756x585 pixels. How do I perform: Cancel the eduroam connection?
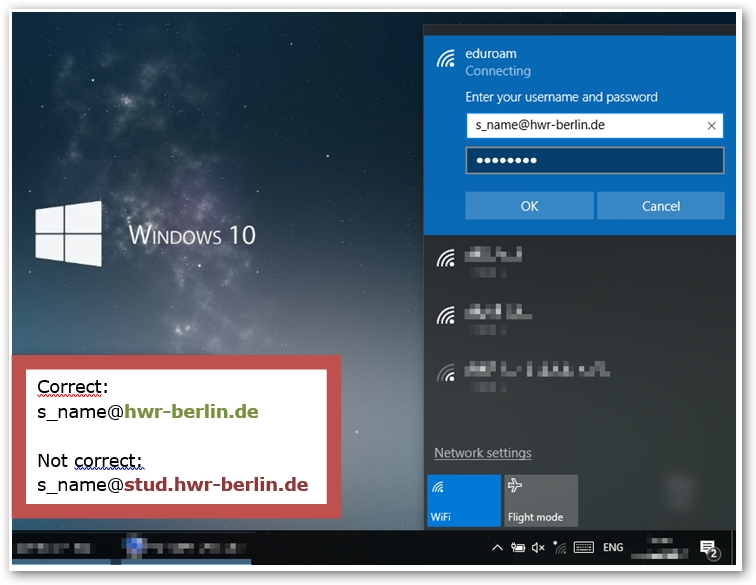point(661,206)
